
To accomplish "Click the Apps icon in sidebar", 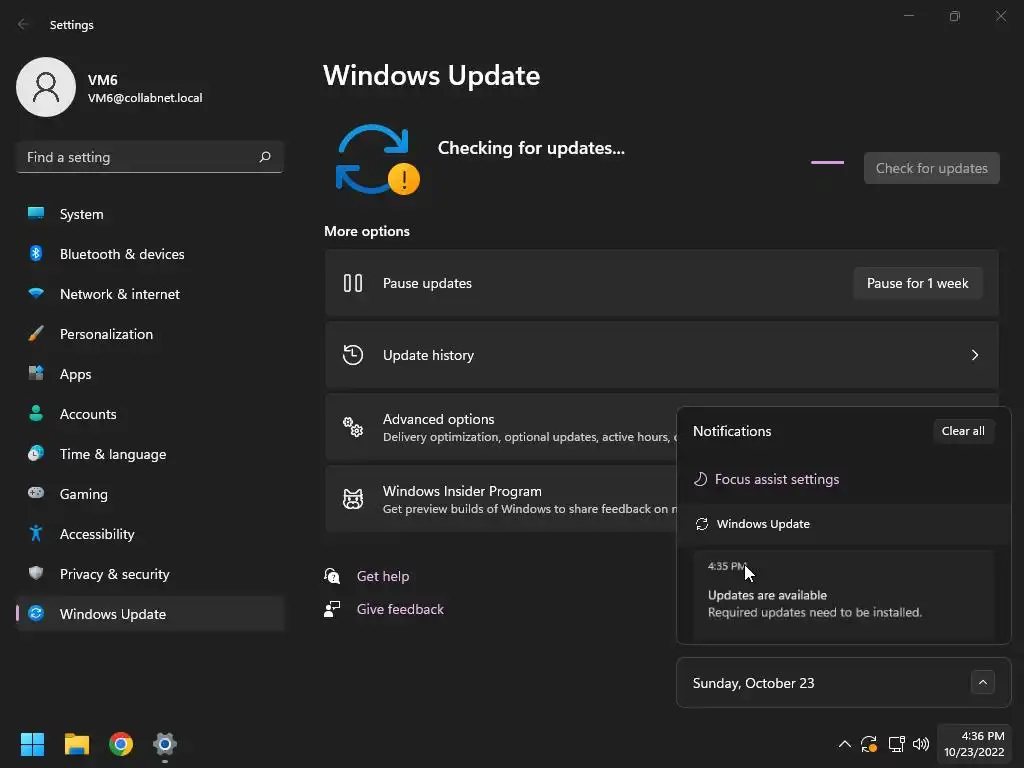I will click(36, 374).
